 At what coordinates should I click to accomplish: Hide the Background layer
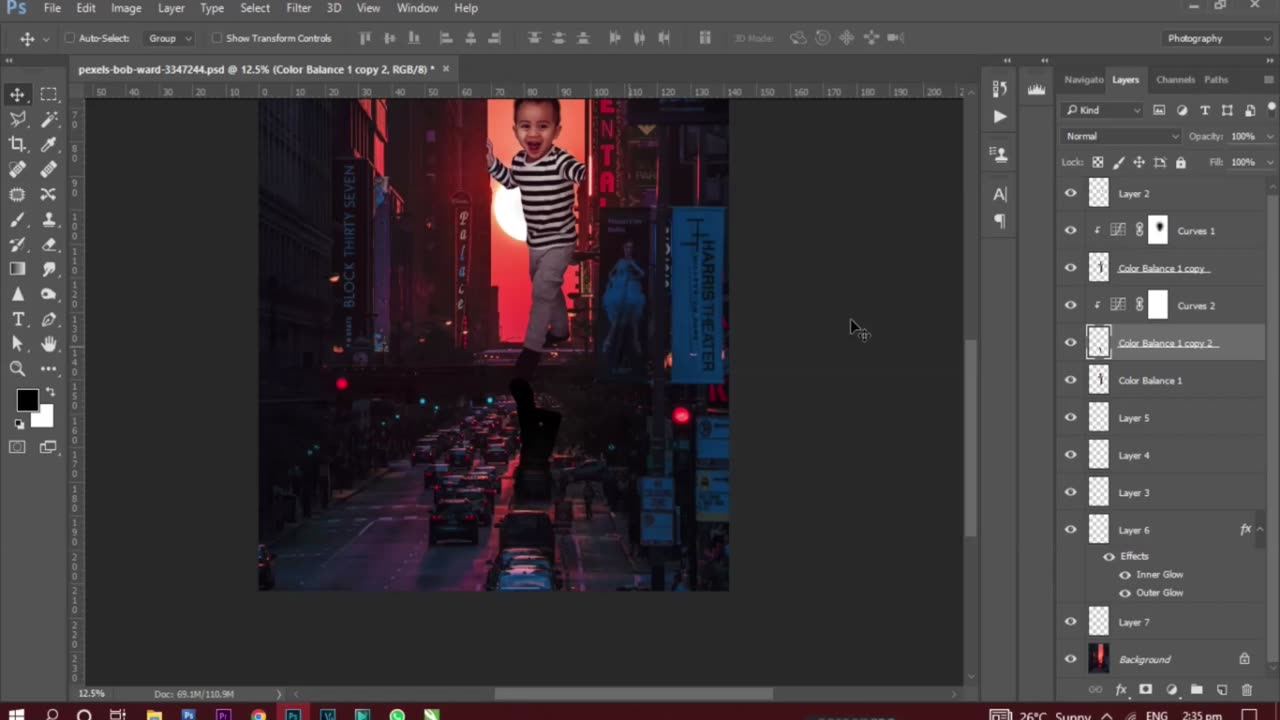1071,659
